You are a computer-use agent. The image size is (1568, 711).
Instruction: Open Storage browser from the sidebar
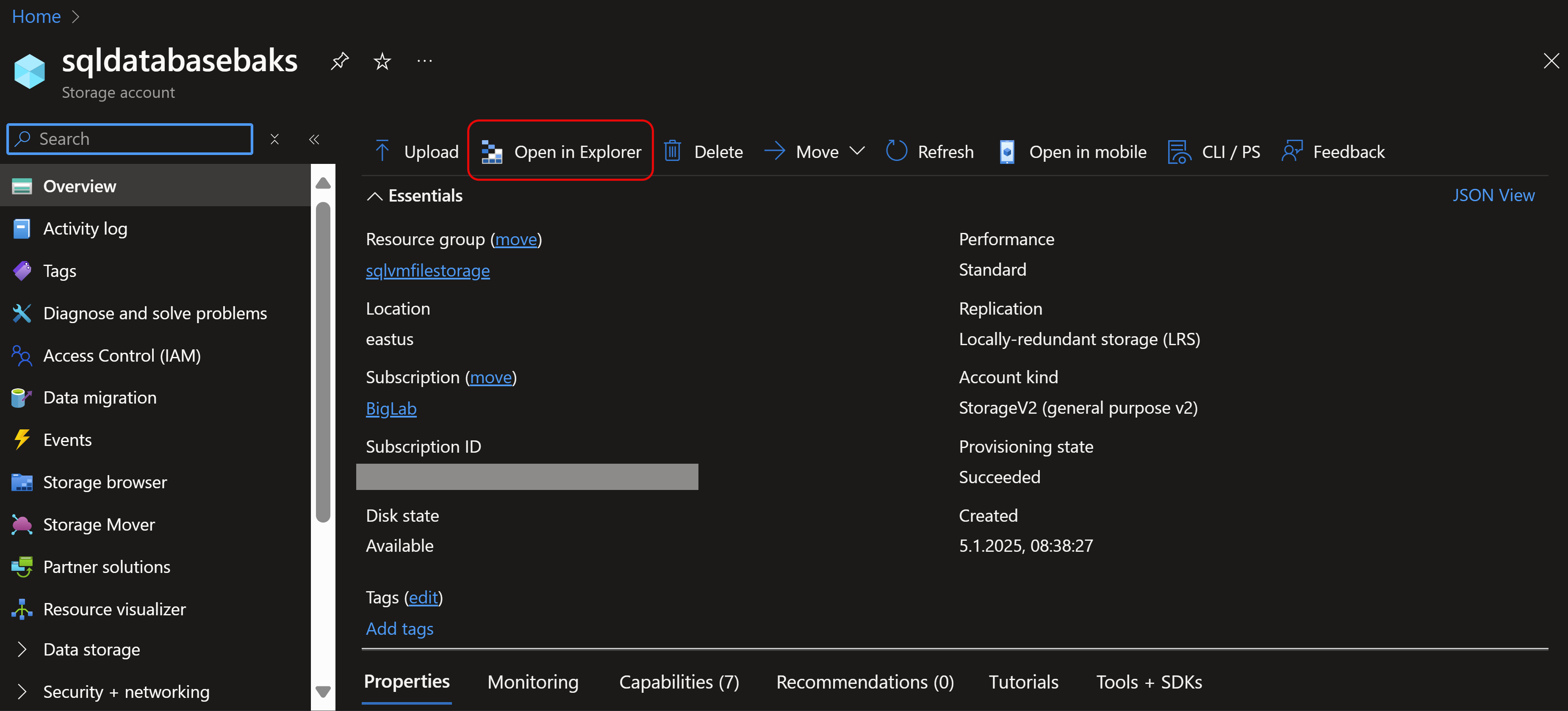tap(105, 482)
